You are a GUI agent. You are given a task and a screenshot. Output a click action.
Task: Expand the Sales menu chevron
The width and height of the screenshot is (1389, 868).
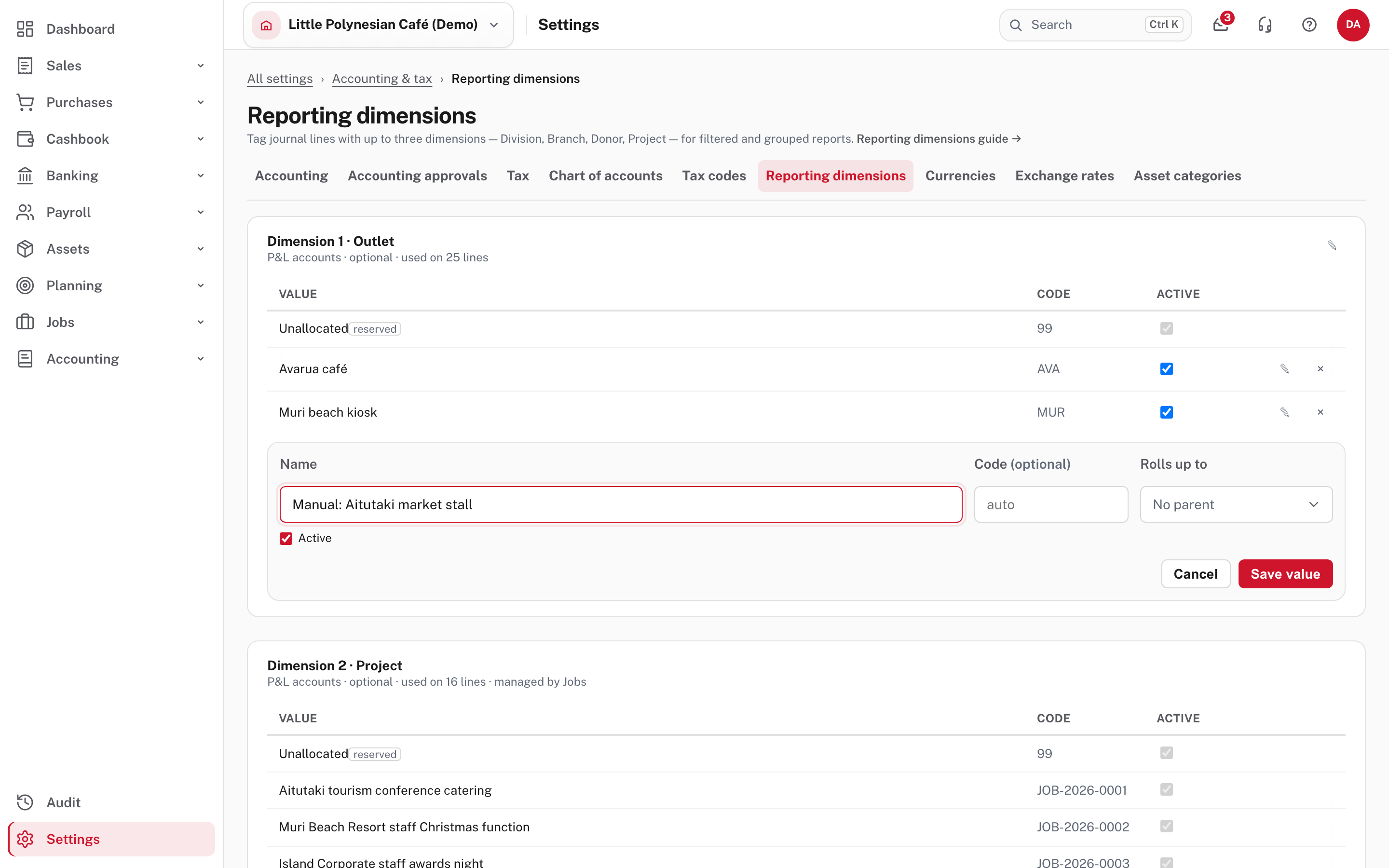coord(200,66)
